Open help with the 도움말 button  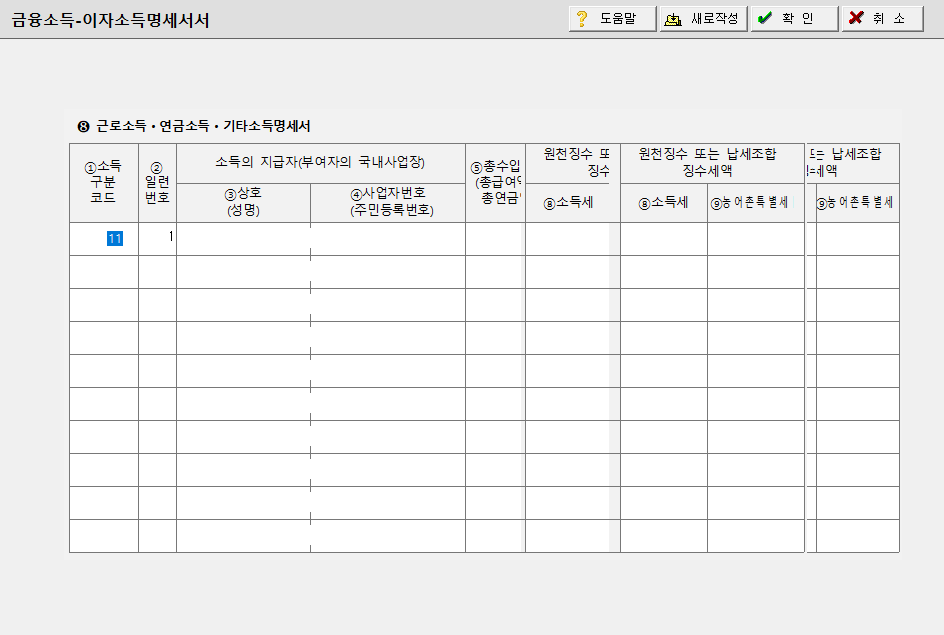(612, 19)
